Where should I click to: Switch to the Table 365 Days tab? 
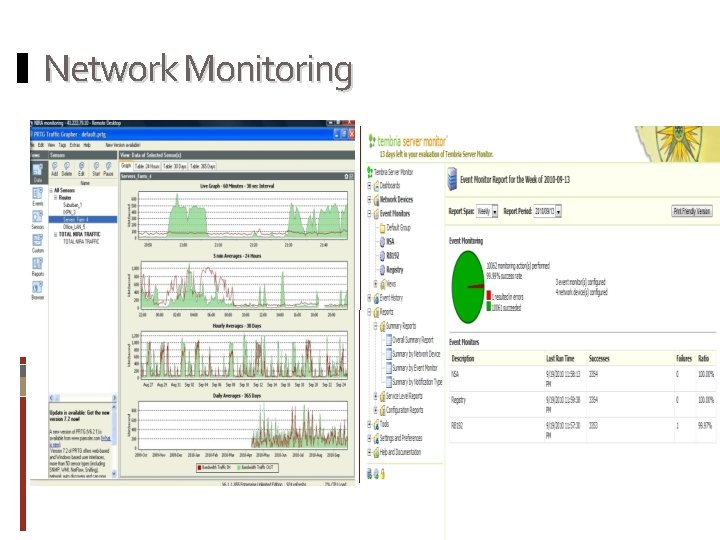pos(202,166)
